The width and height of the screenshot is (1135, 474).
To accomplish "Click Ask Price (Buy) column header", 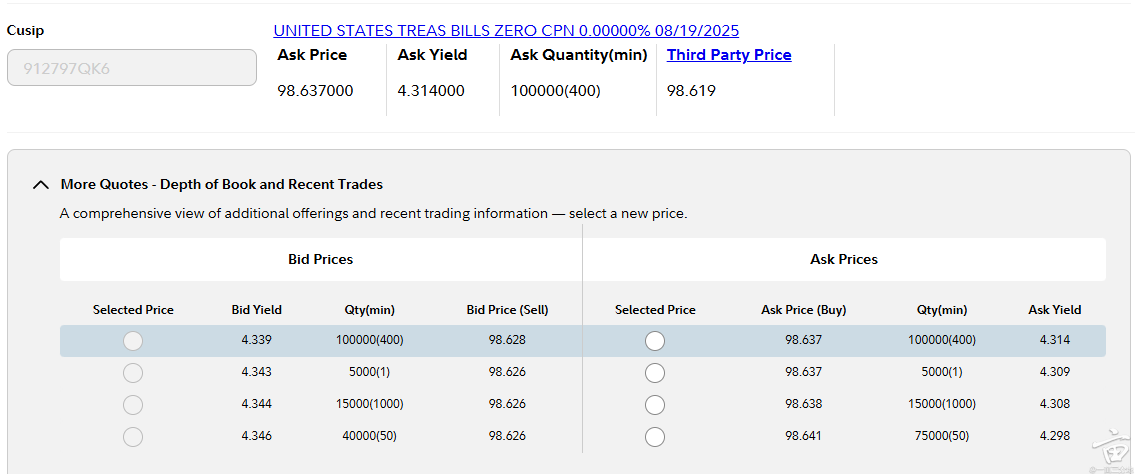I will pyautogui.click(x=803, y=310).
